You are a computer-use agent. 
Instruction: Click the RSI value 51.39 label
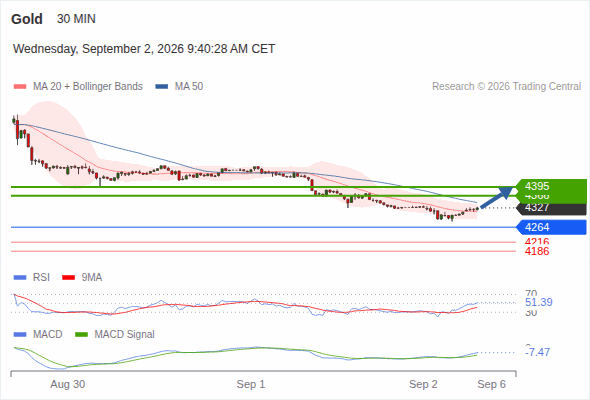click(539, 302)
